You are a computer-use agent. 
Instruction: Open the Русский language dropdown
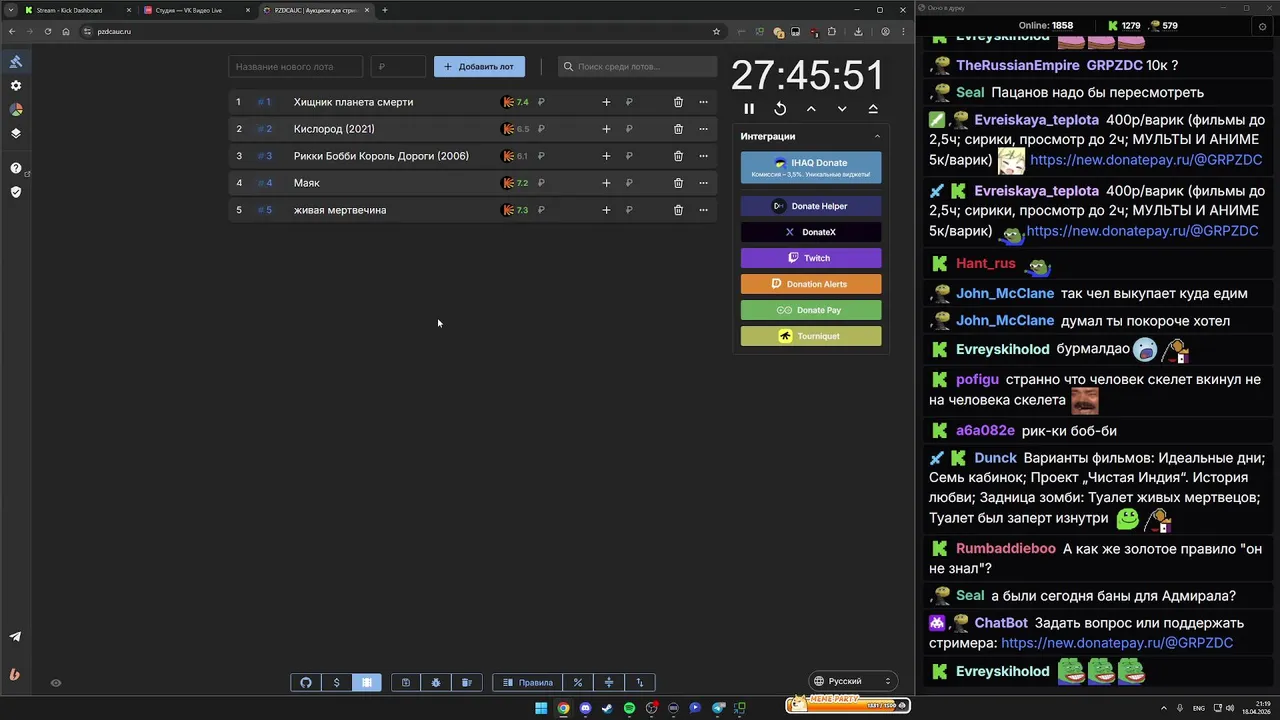[851, 681]
